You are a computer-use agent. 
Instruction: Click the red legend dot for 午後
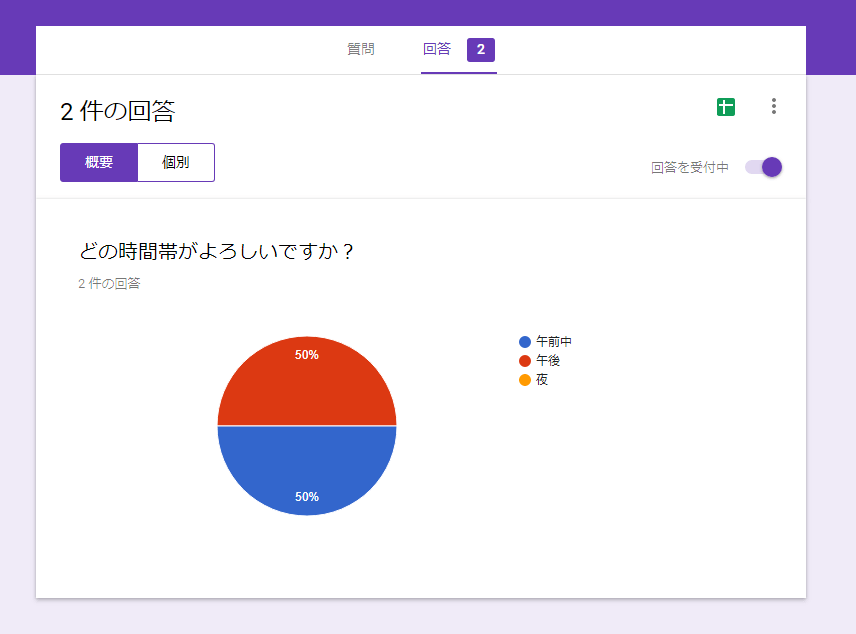point(525,361)
